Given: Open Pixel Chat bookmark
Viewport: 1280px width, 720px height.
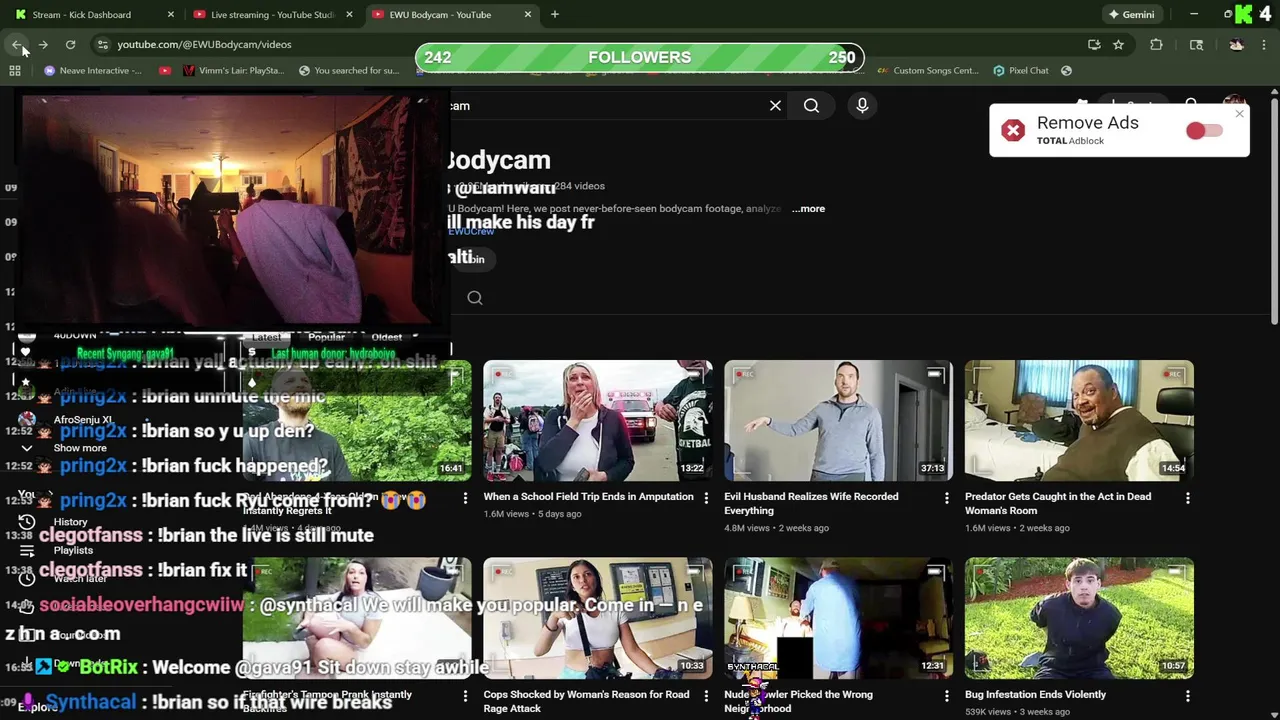Looking at the screenshot, I should pyautogui.click(x=1020, y=70).
